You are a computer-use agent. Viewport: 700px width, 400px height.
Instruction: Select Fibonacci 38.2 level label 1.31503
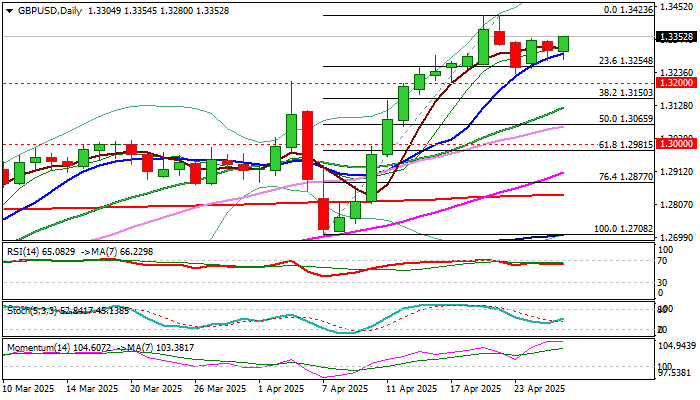pos(626,93)
